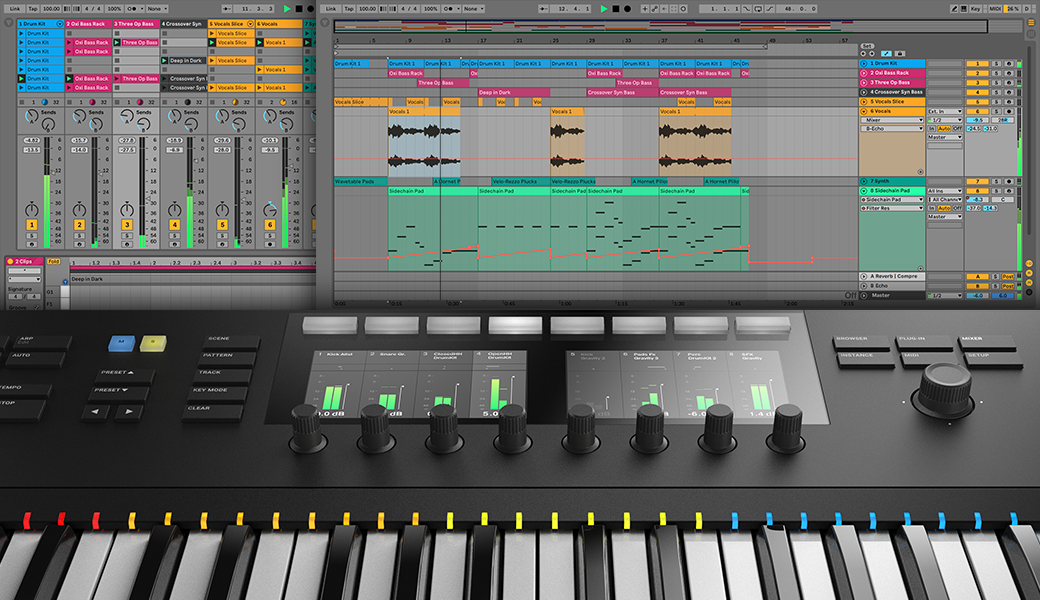Enable Draw Mode pencil icon

click(x=954, y=9)
